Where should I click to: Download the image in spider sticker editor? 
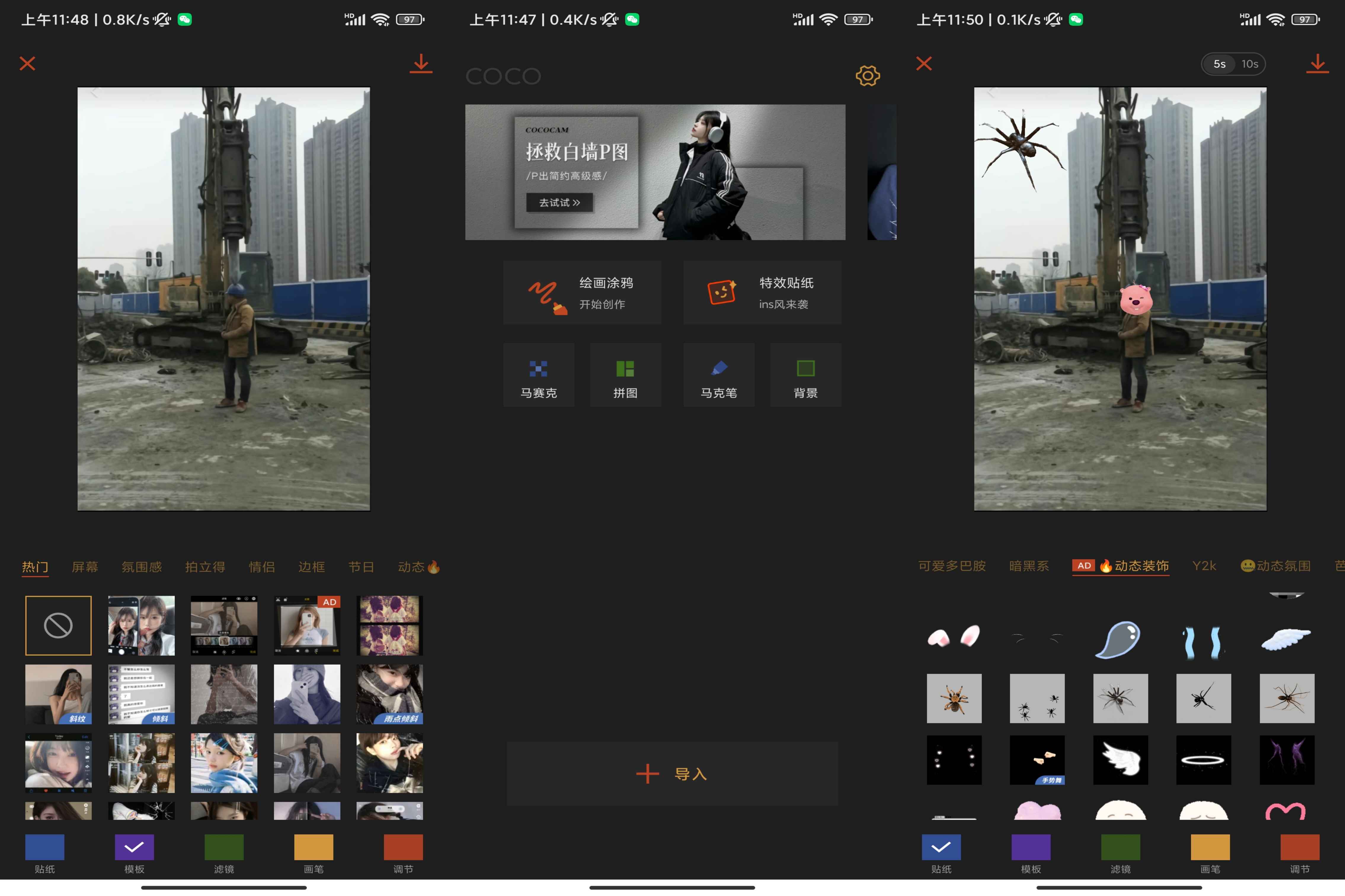tap(1317, 63)
